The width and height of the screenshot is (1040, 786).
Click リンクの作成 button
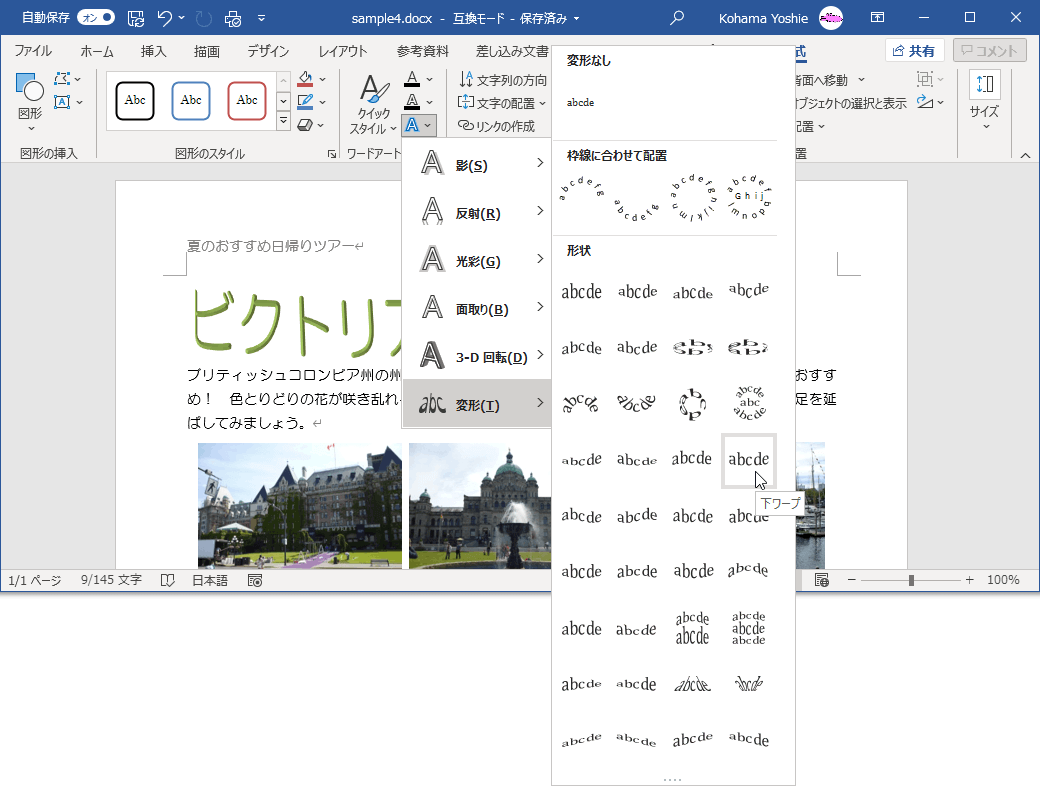point(497,125)
